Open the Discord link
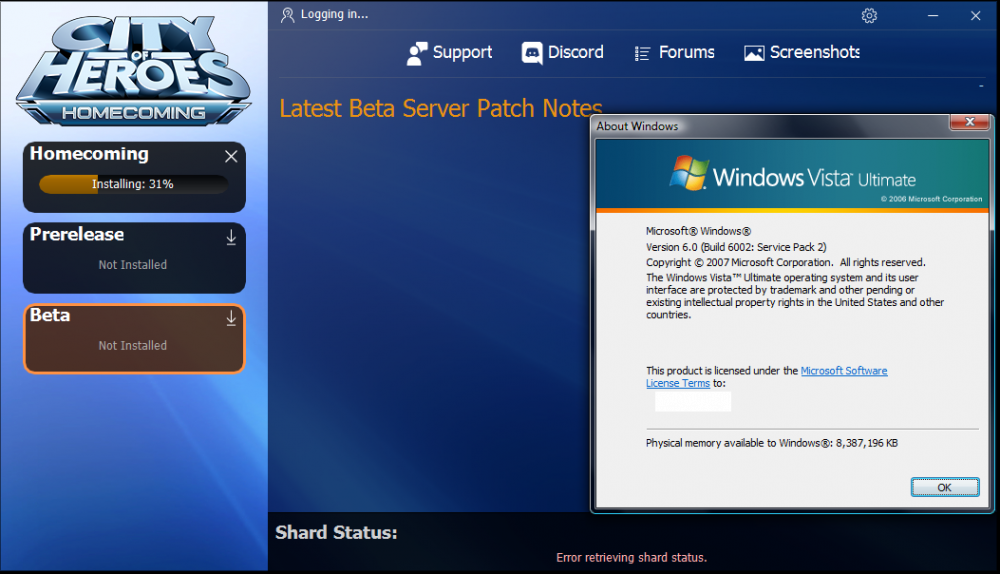Screen dimensions: 1000x574 (562, 53)
